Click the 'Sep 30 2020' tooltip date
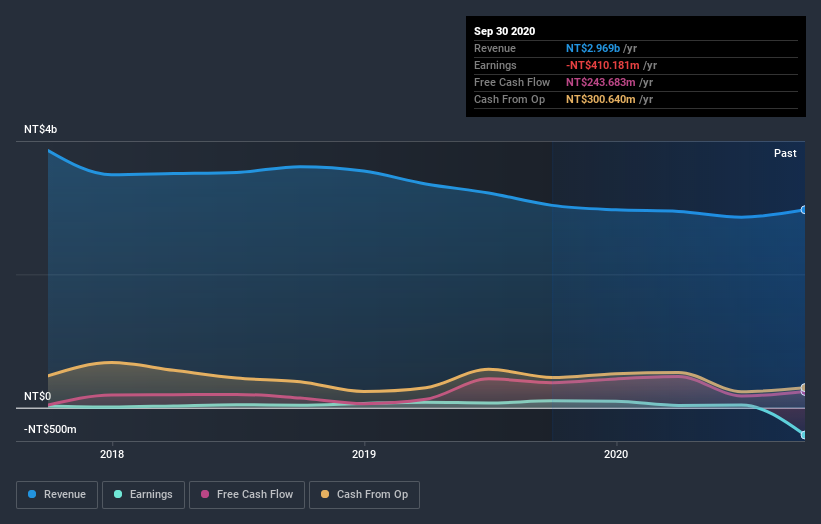Image resolution: width=821 pixels, height=524 pixels. pyautogui.click(x=504, y=31)
